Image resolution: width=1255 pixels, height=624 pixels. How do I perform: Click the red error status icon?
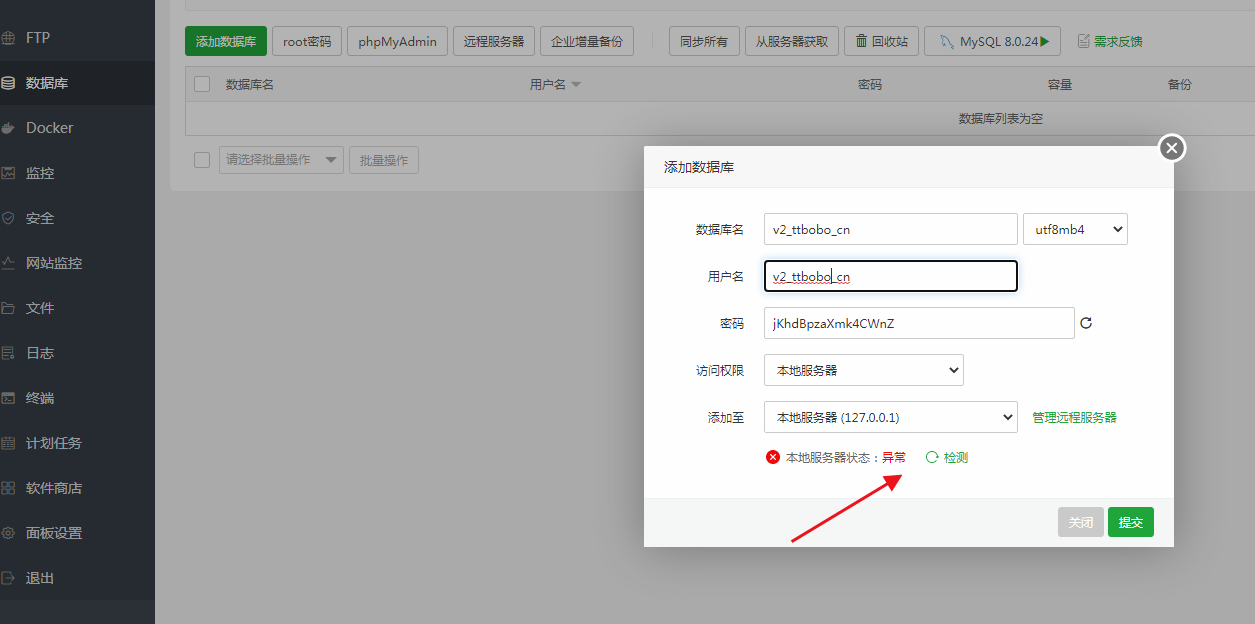click(x=773, y=457)
